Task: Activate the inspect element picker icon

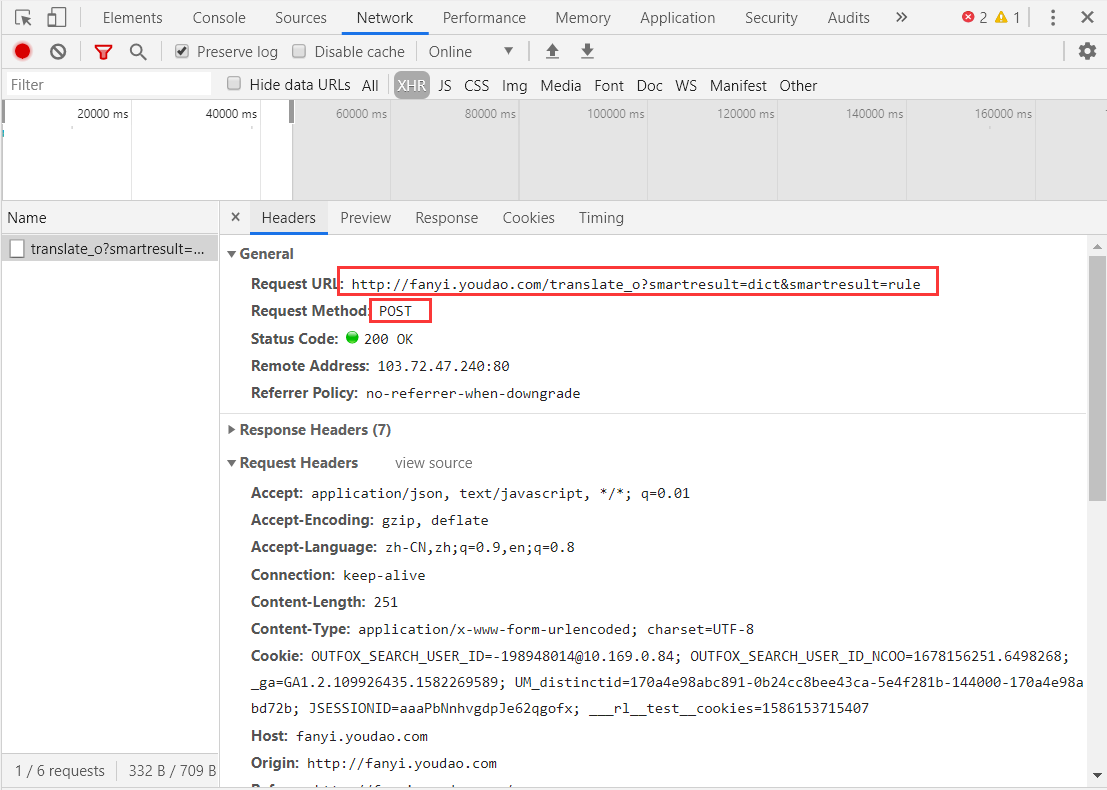Action: tap(23, 18)
